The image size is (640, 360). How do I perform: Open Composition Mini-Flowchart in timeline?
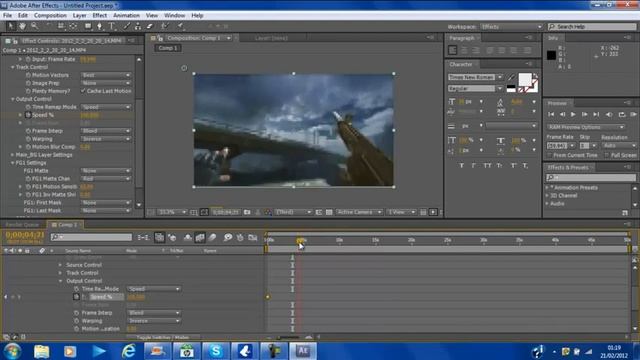point(143,238)
